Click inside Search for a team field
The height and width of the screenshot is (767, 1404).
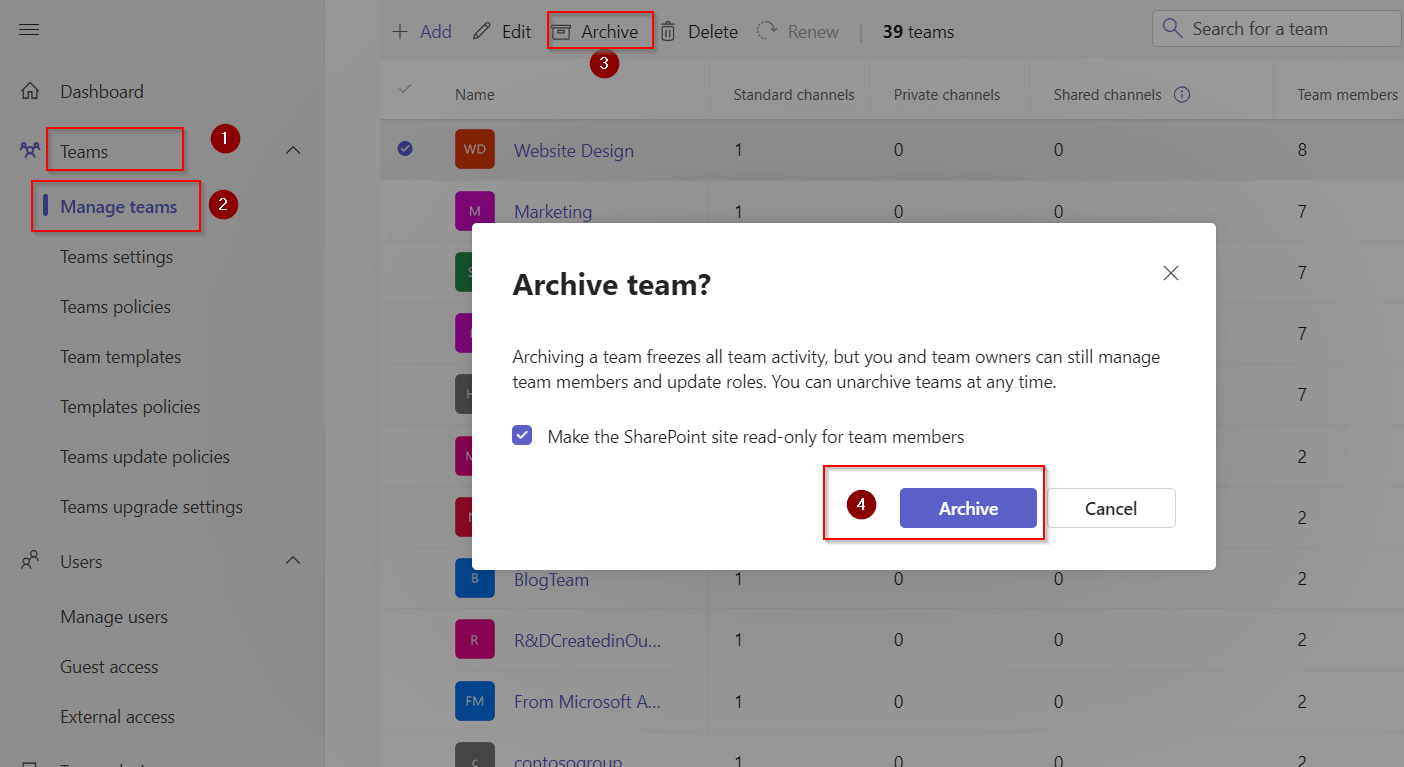point(1280,28)
